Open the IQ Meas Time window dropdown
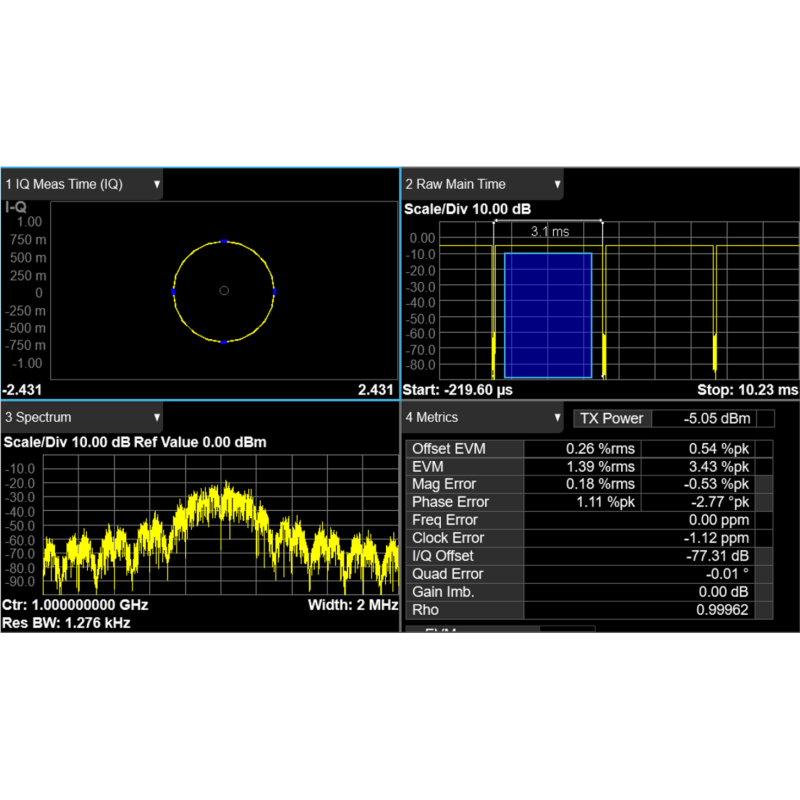Viewport: 800px width, 800px height. point(157,185)
